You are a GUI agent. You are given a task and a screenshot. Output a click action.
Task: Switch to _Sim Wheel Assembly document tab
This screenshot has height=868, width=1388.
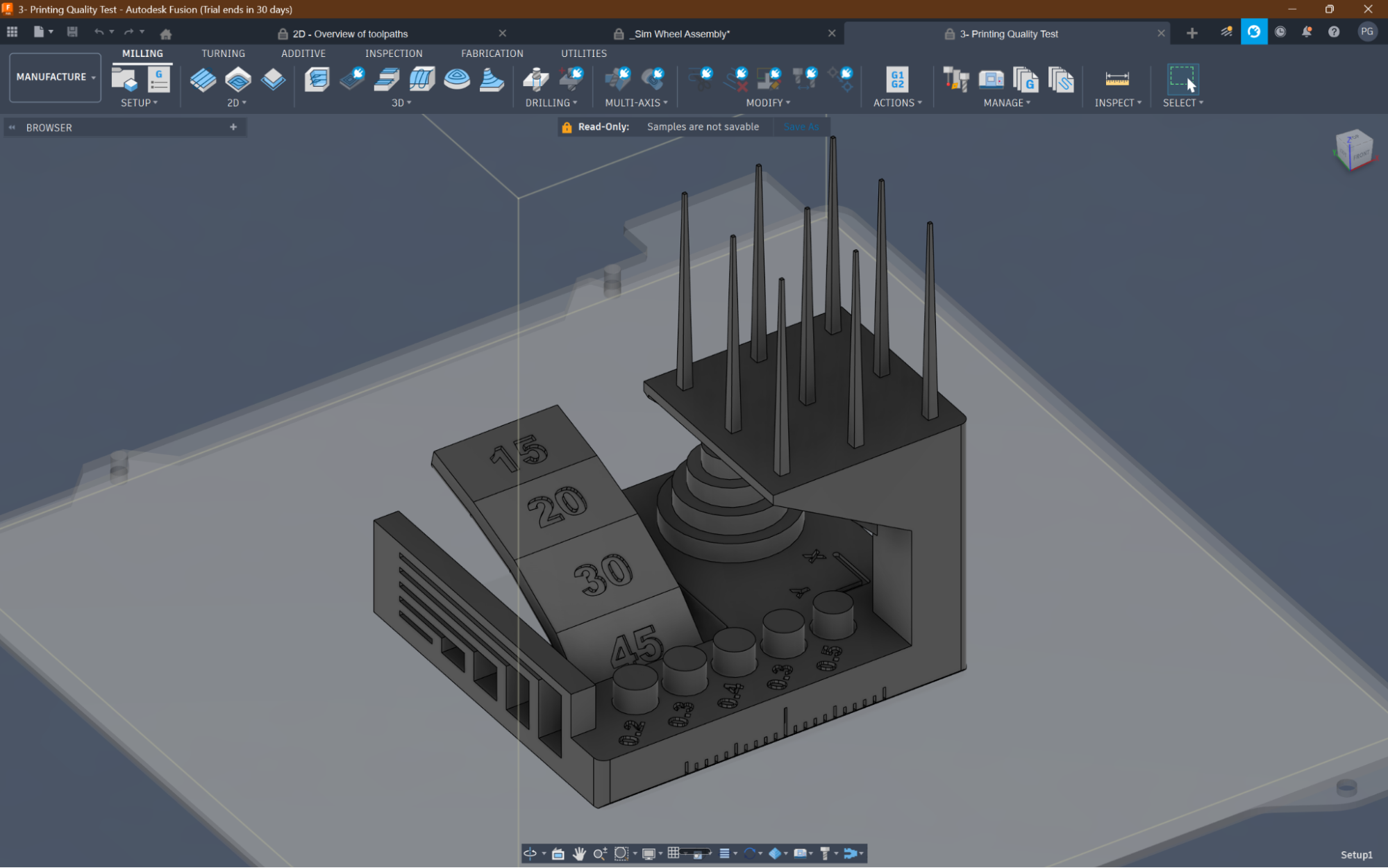coord(681,34)
